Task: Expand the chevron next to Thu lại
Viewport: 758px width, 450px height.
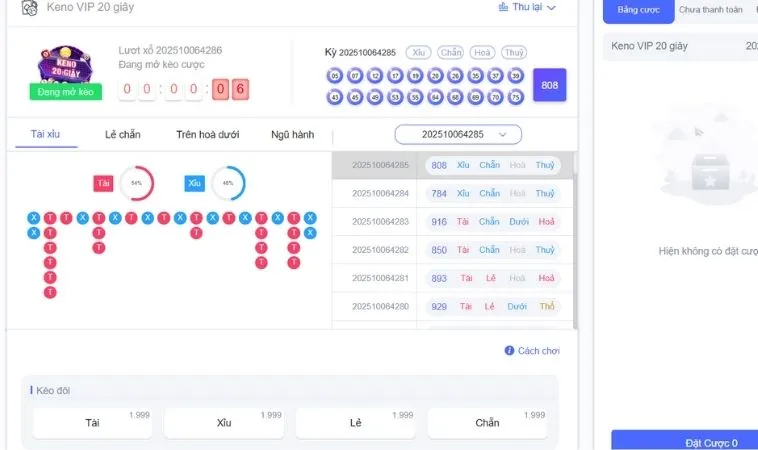Action: click(551, 8)
